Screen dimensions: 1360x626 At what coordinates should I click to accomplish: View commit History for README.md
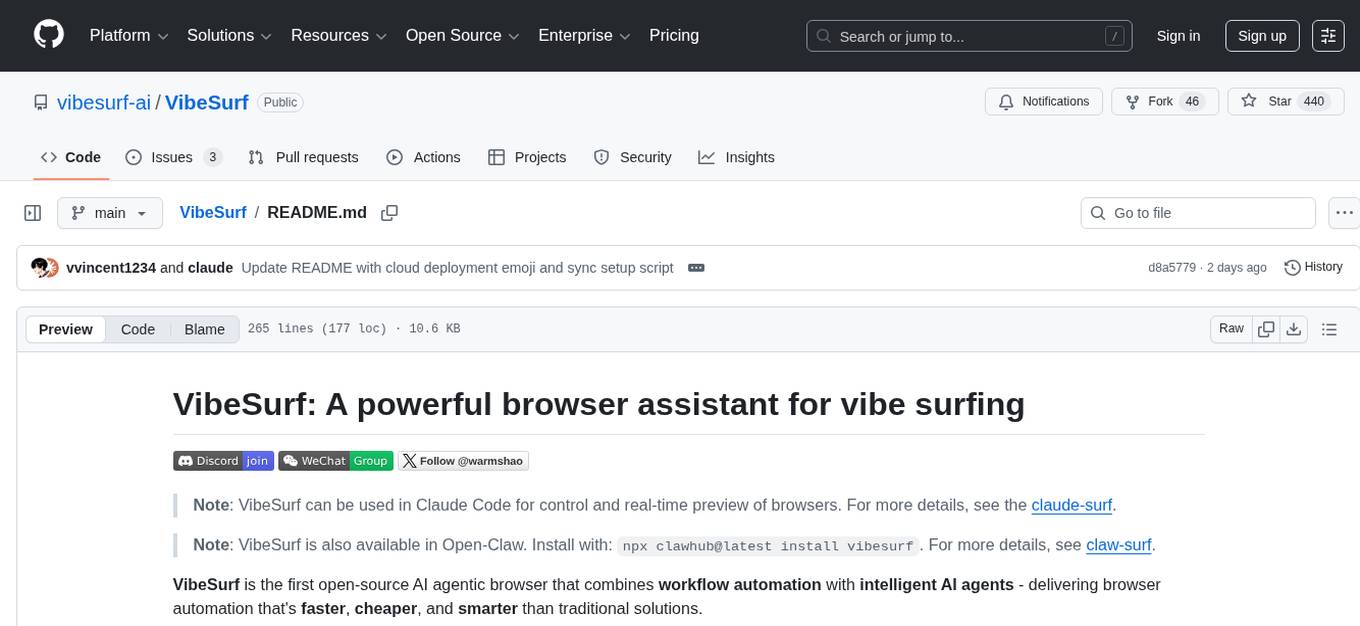click(1313, 267)
